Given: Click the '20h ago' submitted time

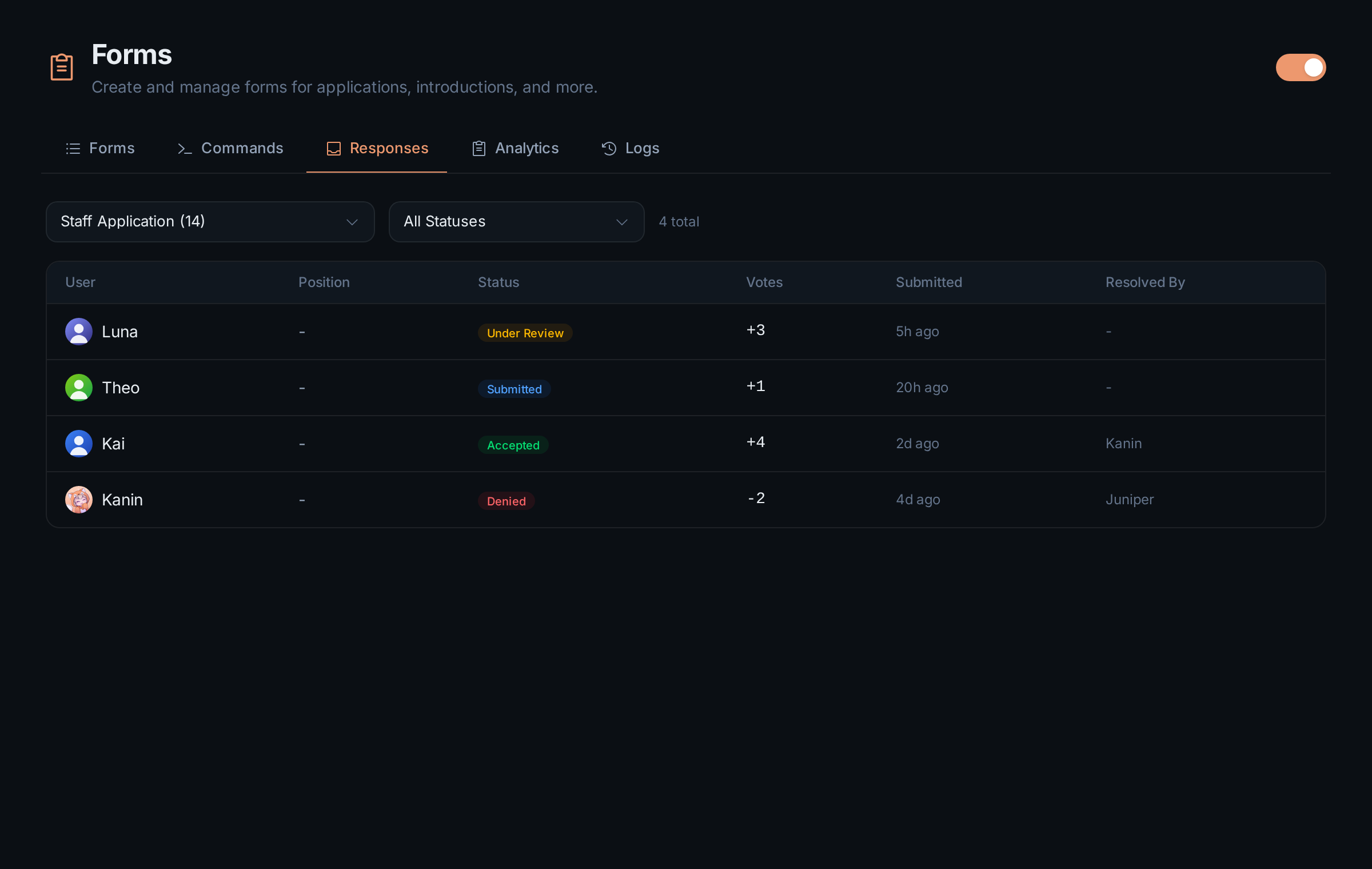Looking at the screenshot, I should 922,388.
